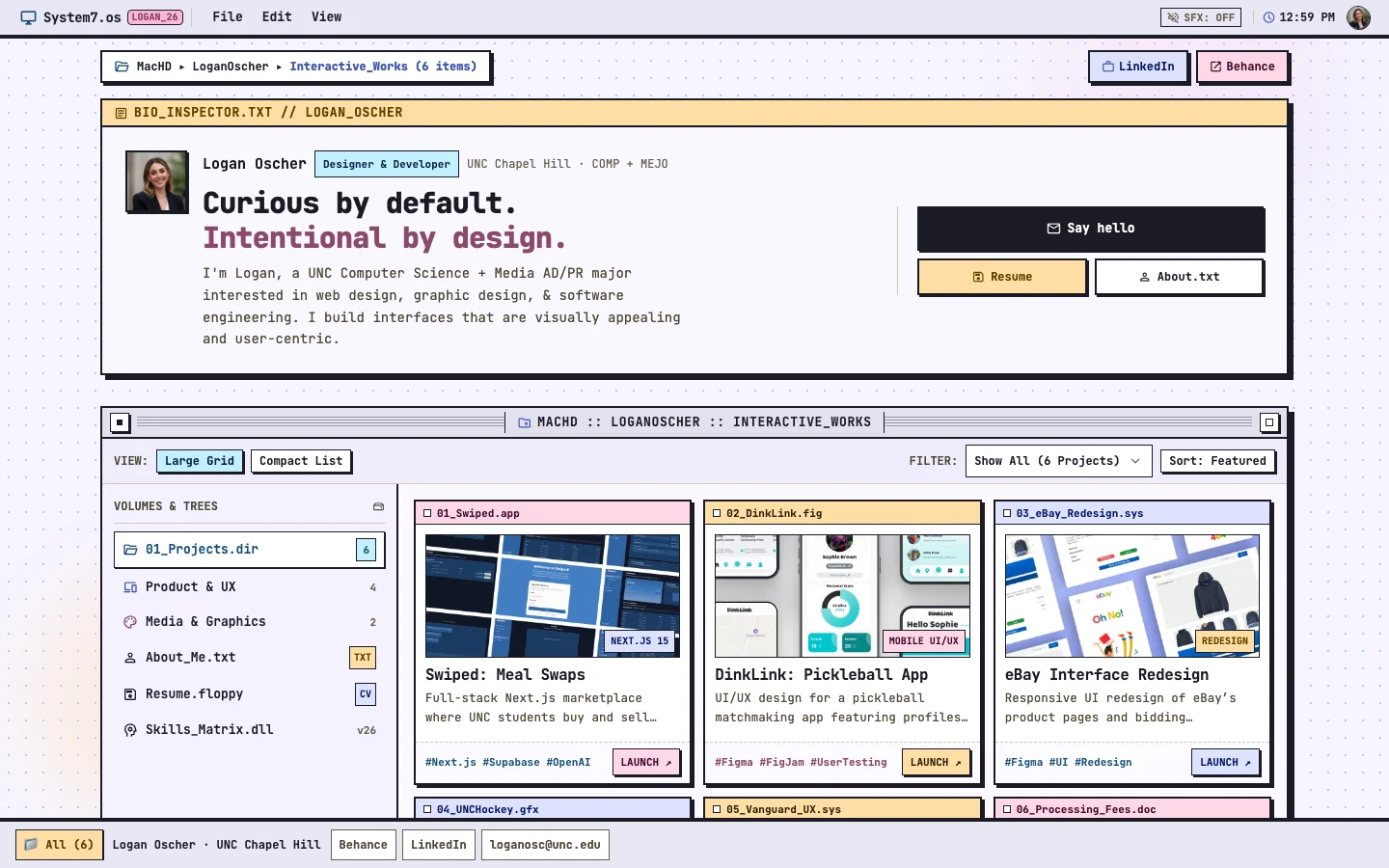Click the square control left of window title

(x=120, y=422)
